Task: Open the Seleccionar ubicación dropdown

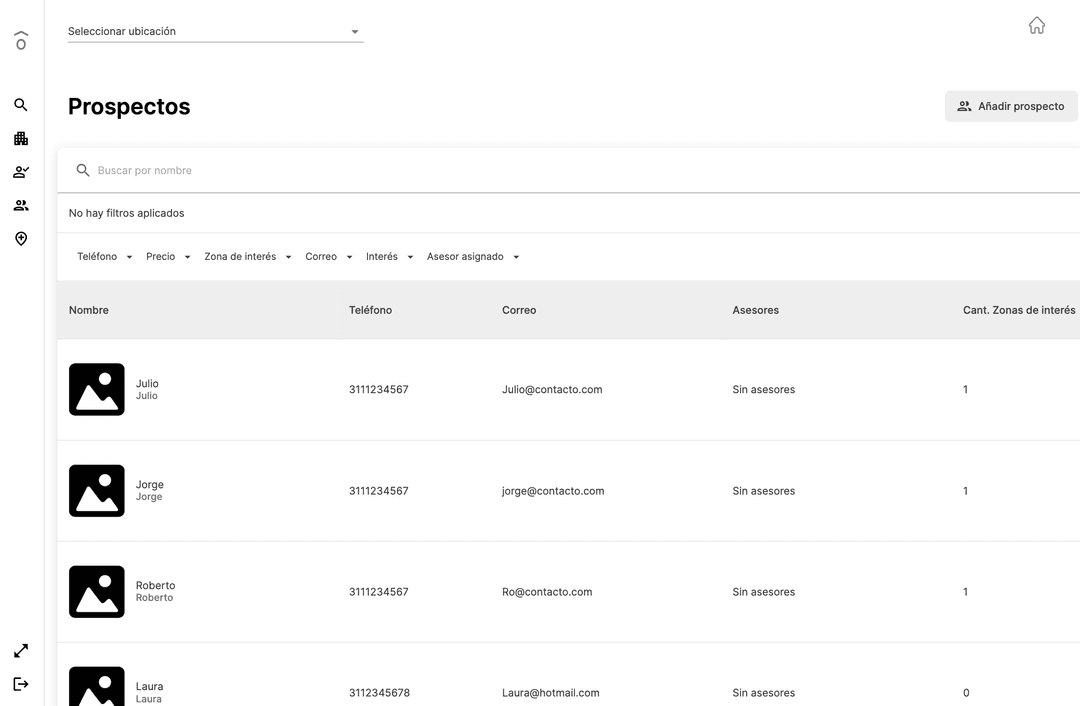Action: point(215,32)
